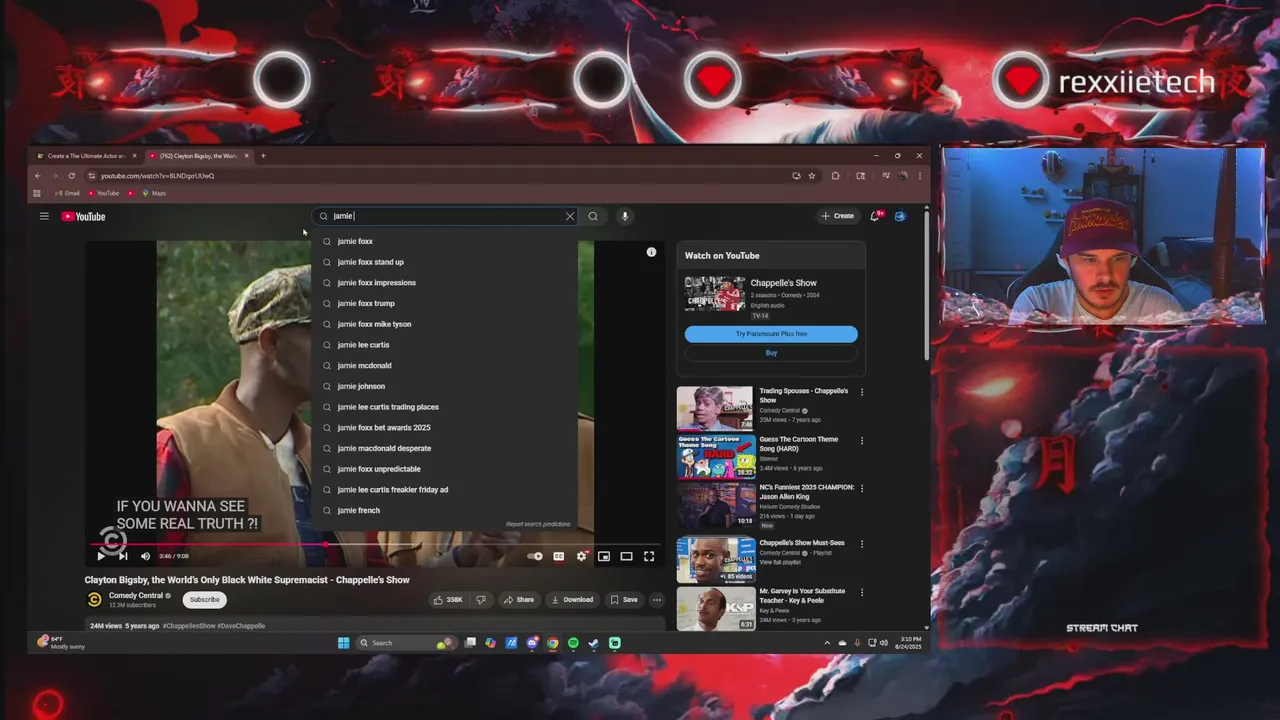Save the video to a playlist
The image size is (1280, 720).
624,600
